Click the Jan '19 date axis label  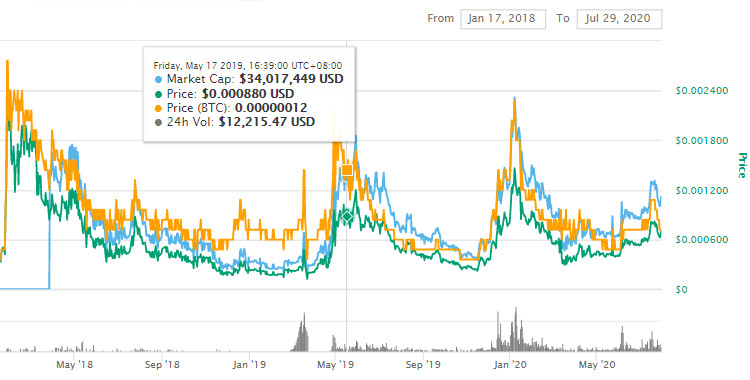[x=249, y=365]
